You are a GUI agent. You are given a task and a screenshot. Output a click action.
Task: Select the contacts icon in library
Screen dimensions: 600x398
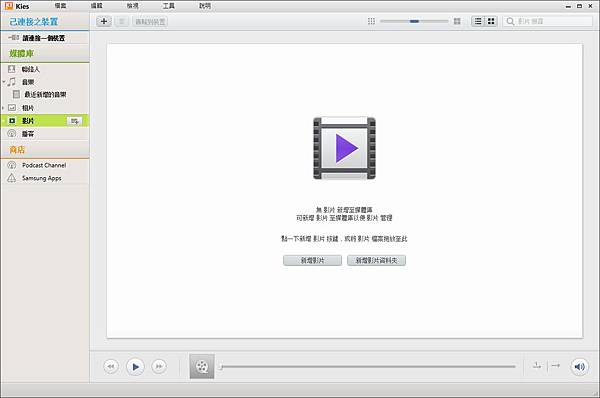coord(11,69)
